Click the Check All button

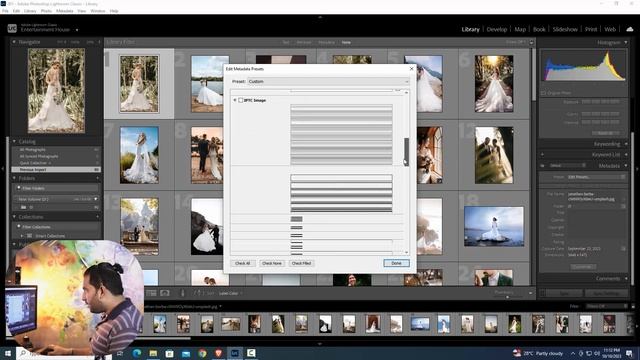tap(242, 263)
